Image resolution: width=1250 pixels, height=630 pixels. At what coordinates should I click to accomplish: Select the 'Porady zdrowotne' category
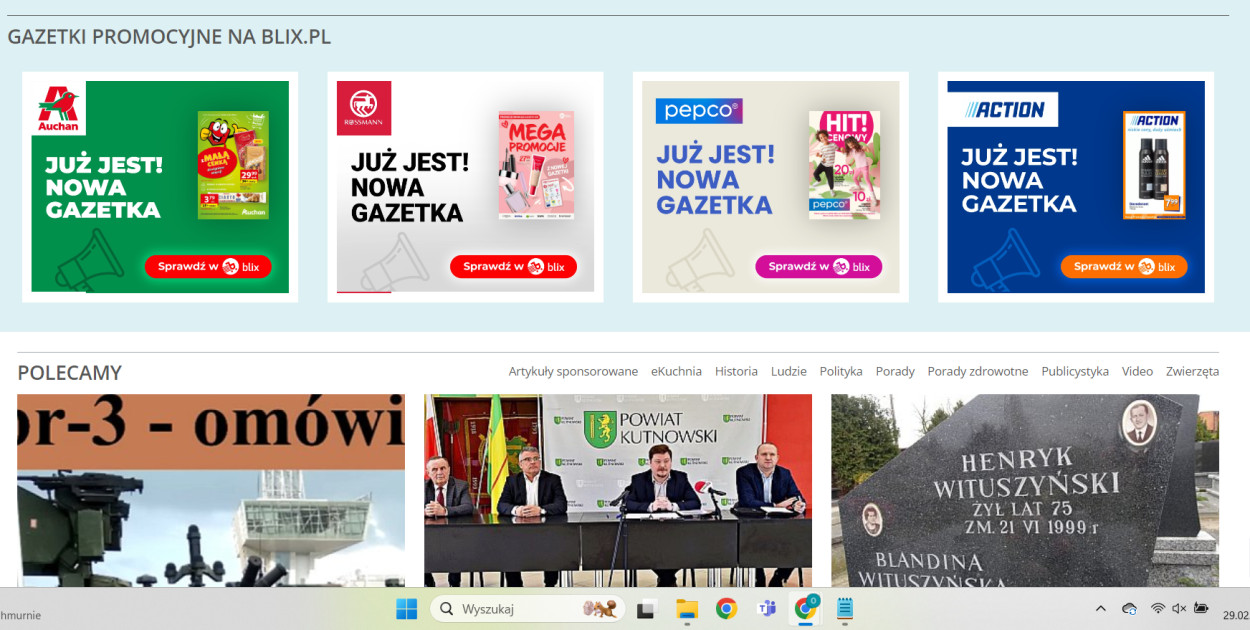click(x=978, y=371)
